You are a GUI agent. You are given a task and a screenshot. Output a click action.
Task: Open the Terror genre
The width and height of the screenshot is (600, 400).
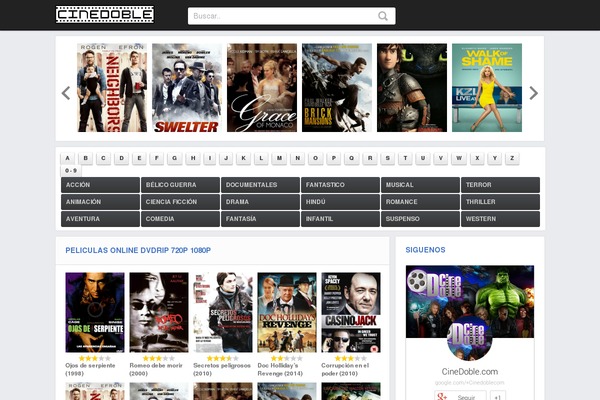(500, 185)
